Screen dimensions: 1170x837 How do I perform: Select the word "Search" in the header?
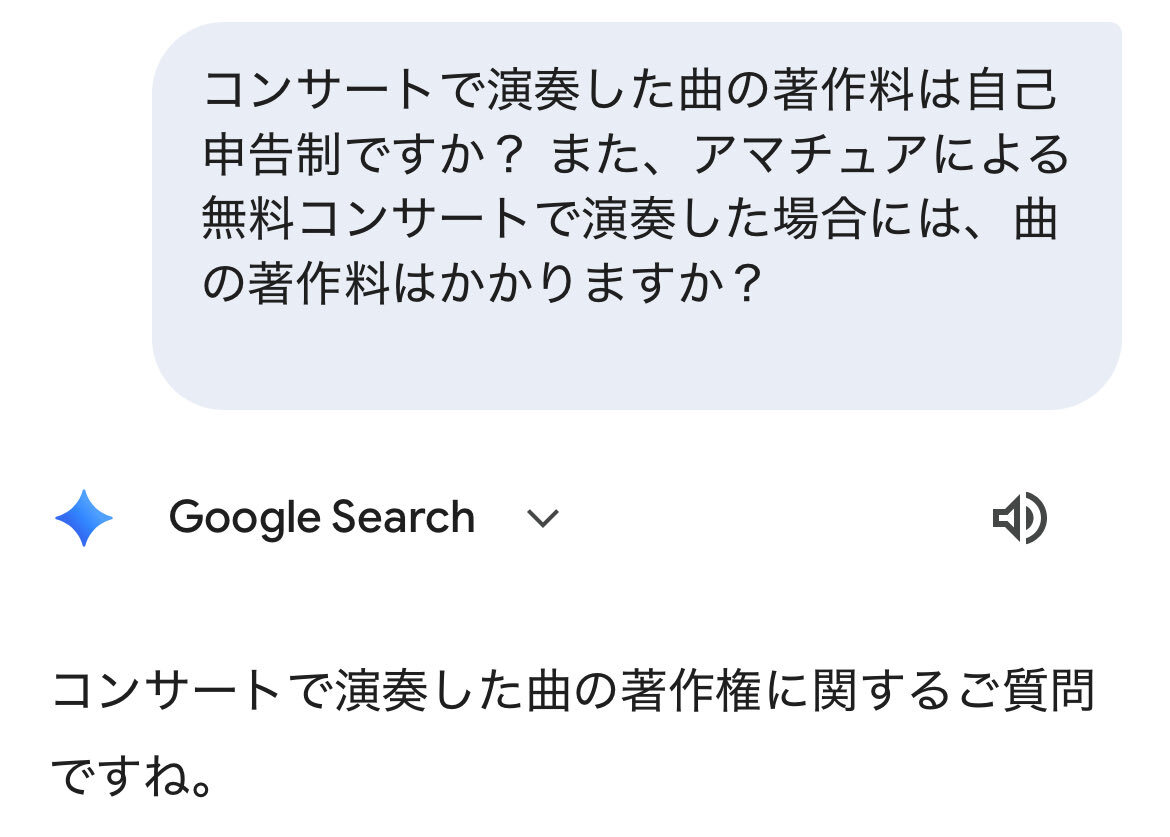[403, 518]
